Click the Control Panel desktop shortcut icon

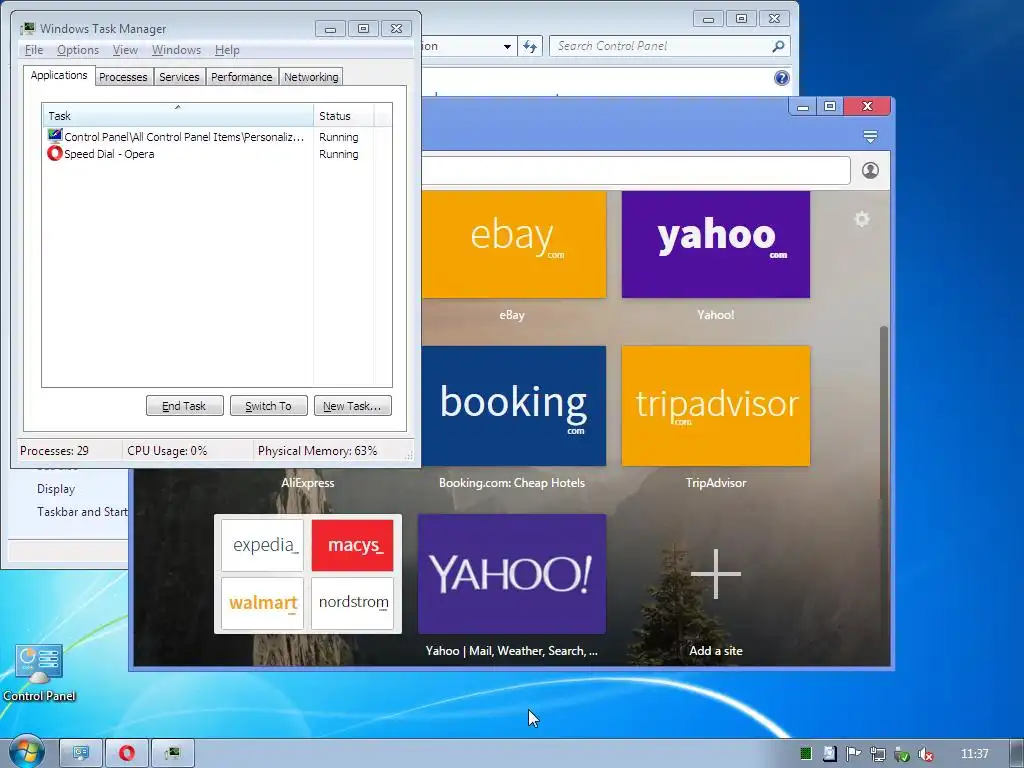click(39, 673)
